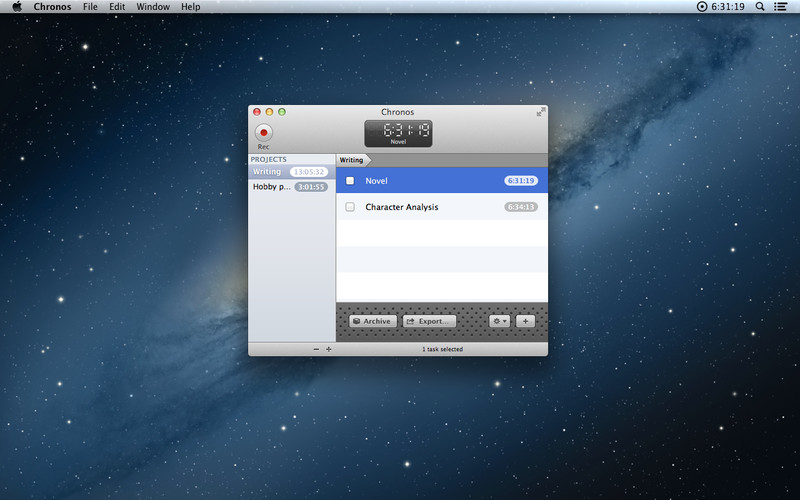Open Notification Center list icon

780,7
